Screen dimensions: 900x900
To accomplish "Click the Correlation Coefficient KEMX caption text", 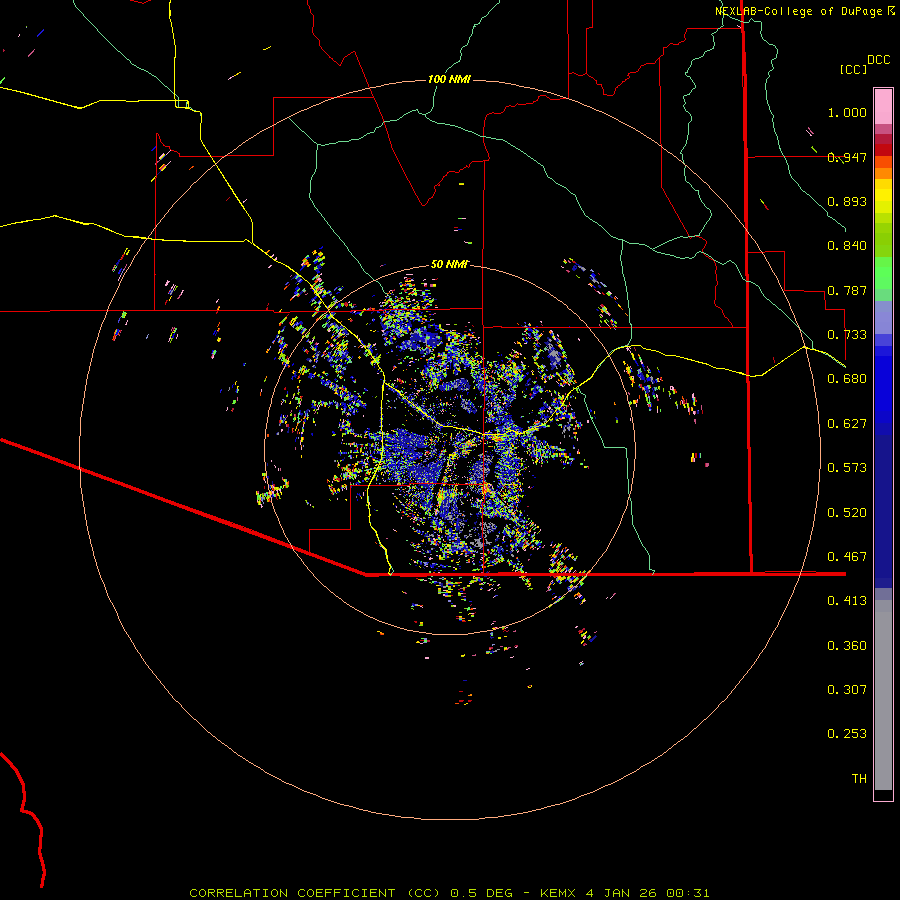I will [x=449, y=893].
